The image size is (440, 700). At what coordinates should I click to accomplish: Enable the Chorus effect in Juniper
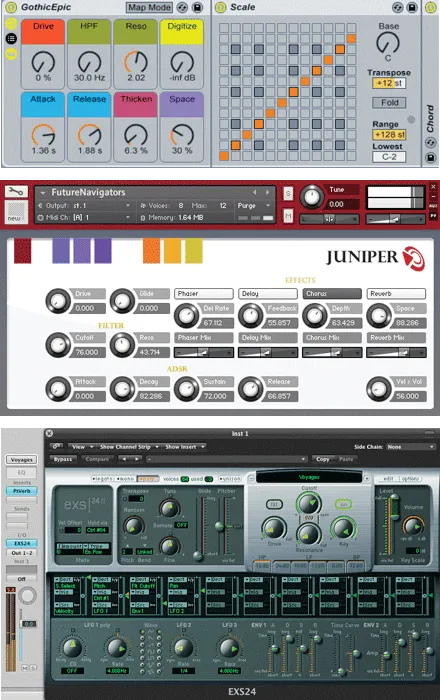[x=332, y=293]
